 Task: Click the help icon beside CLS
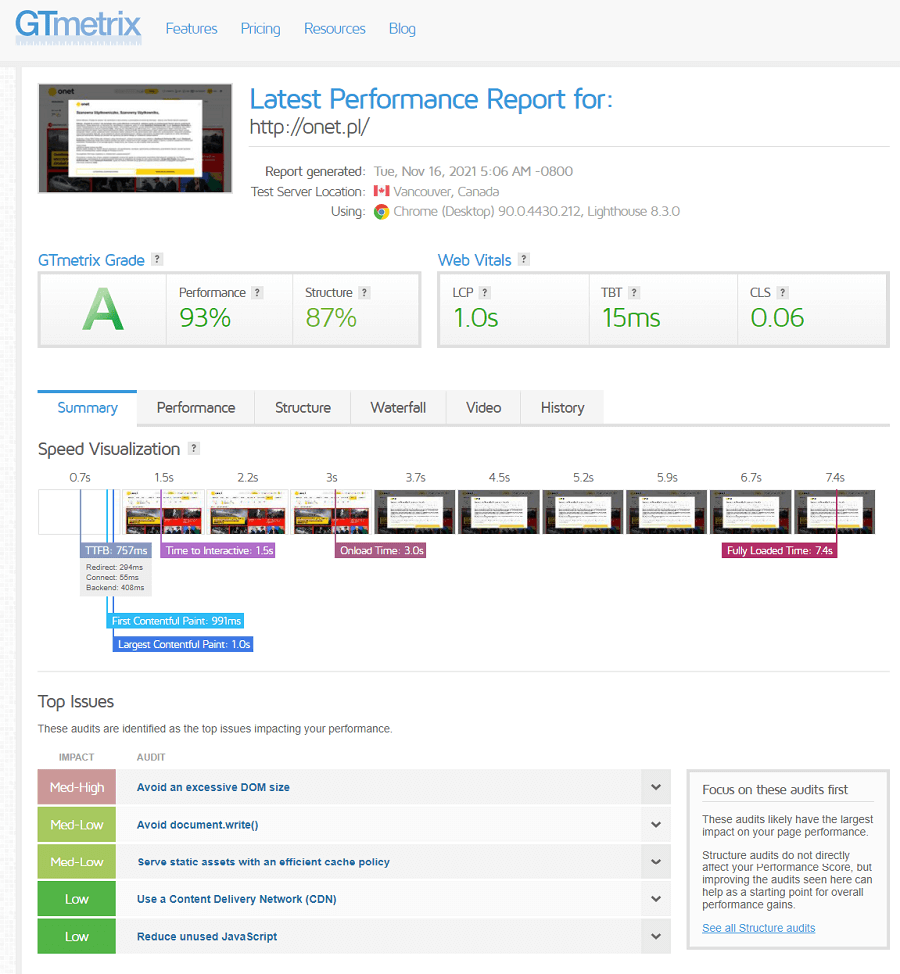[x=783, y=293]
